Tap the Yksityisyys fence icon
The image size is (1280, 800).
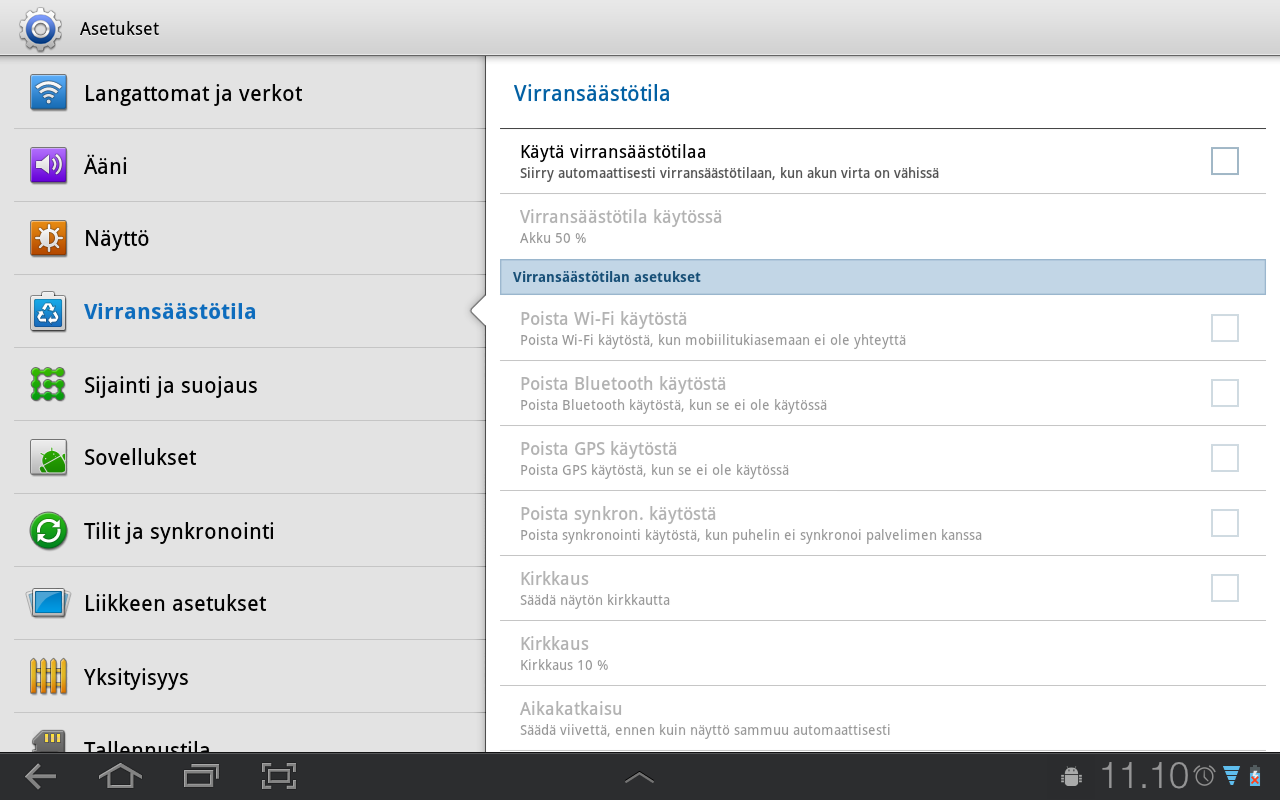[x=48, y=677]
